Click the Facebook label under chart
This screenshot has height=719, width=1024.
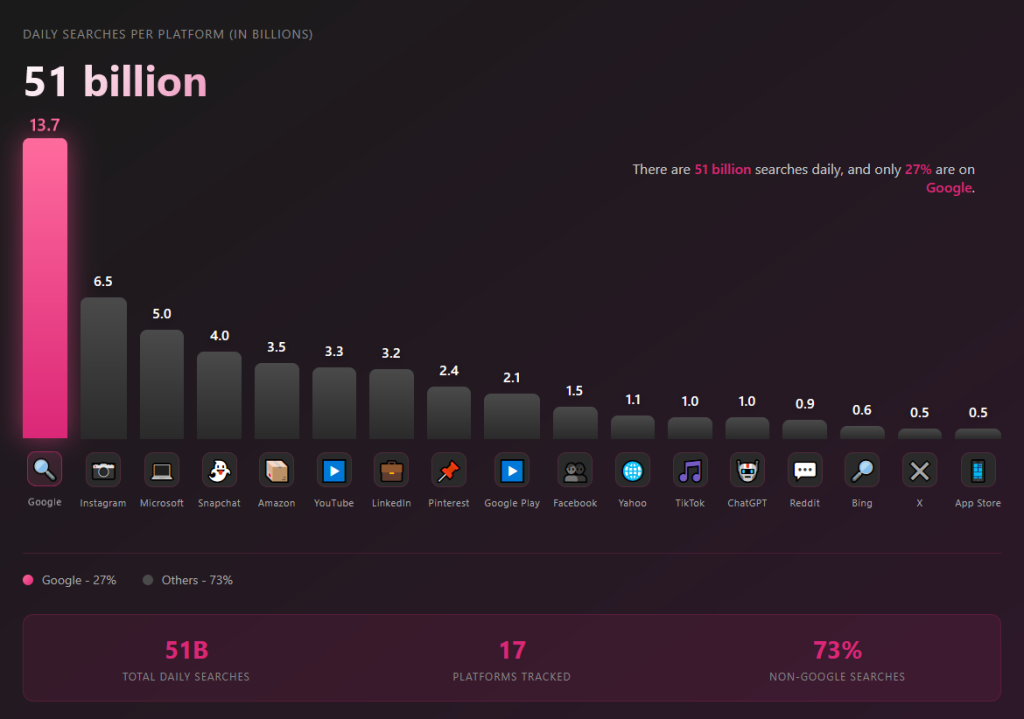575,503
